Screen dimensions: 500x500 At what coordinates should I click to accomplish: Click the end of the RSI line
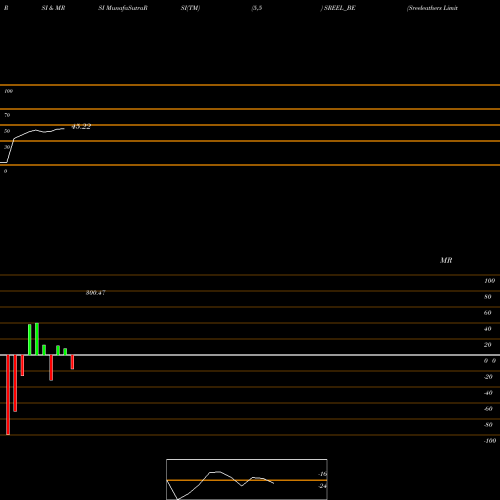click(x=64, y=128)
